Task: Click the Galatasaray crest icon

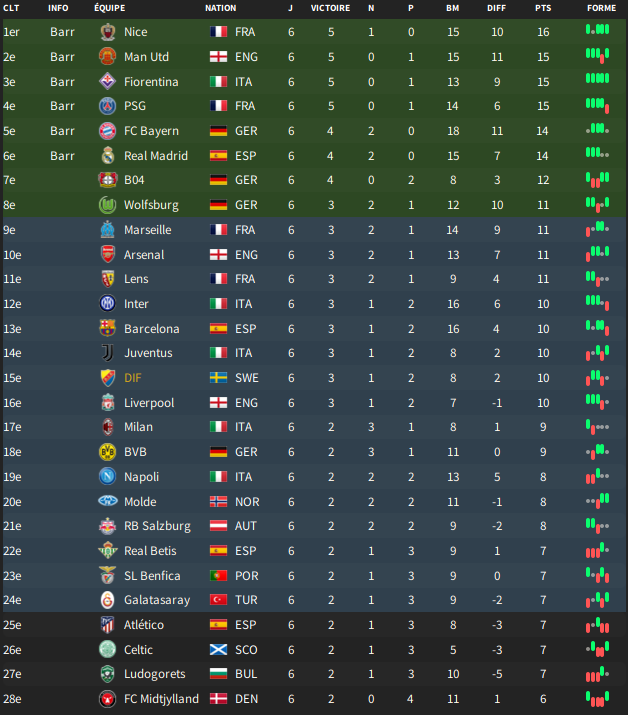Action: click(x=108, y=600)
